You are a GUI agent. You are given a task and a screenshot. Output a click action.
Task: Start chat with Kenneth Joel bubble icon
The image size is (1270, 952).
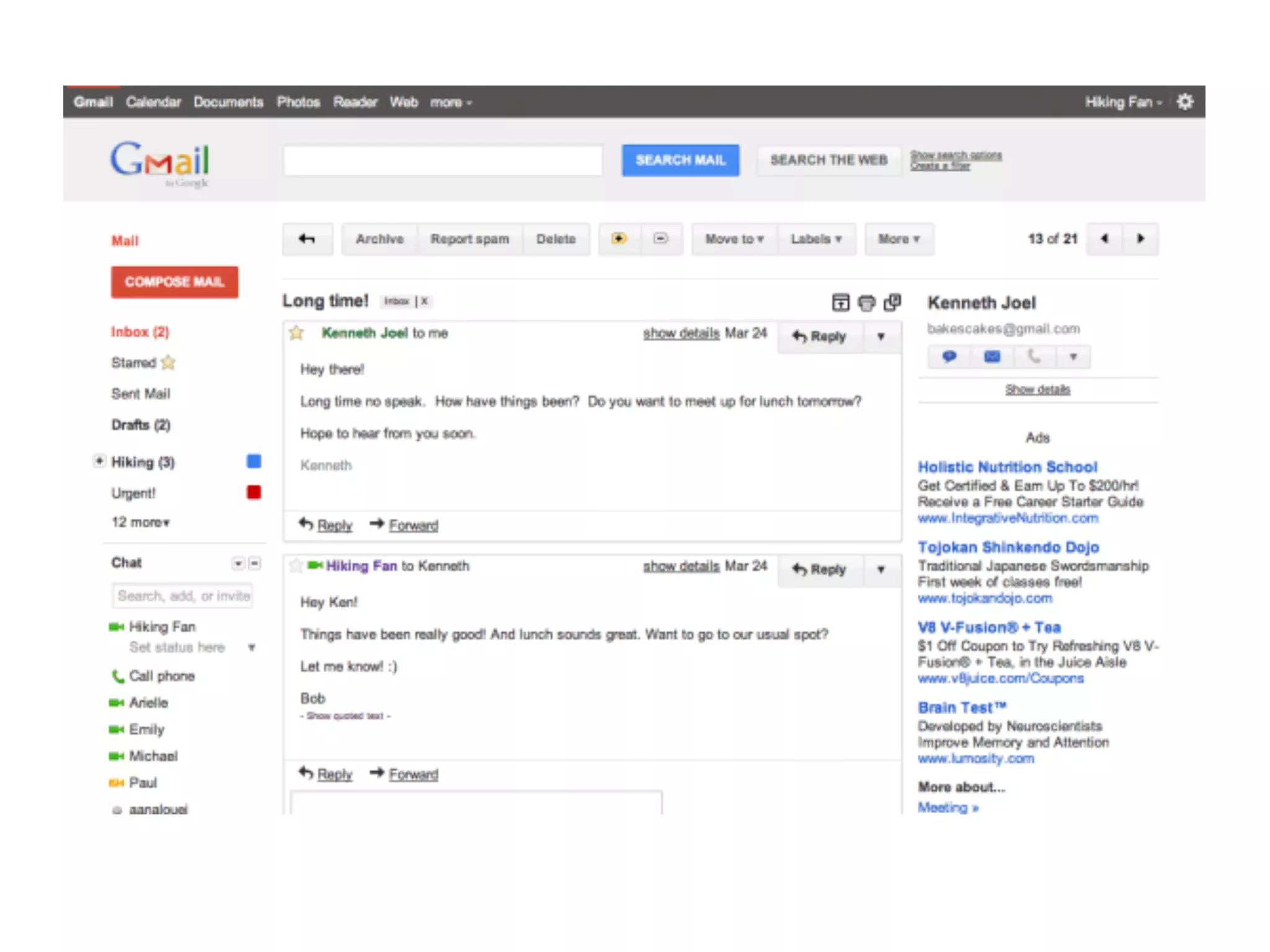point(949,357)
